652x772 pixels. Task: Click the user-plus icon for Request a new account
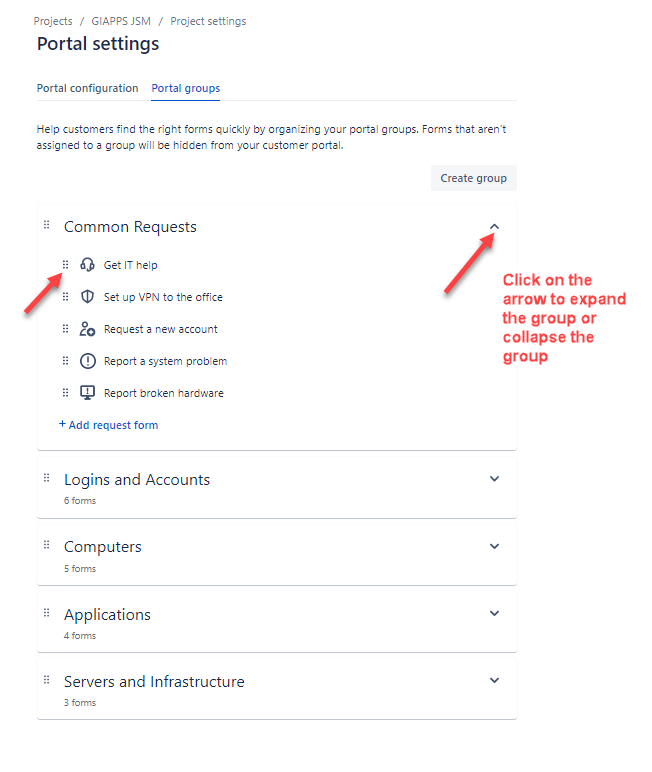(87, 329)
